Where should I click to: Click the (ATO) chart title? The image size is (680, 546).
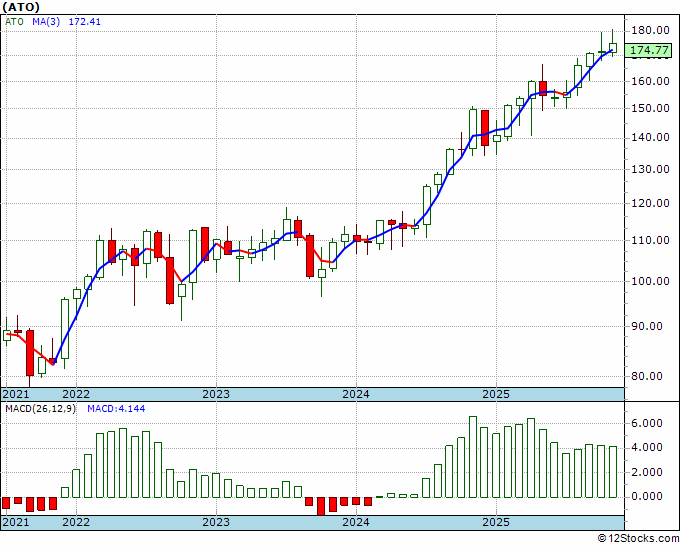tap(21, 7)
